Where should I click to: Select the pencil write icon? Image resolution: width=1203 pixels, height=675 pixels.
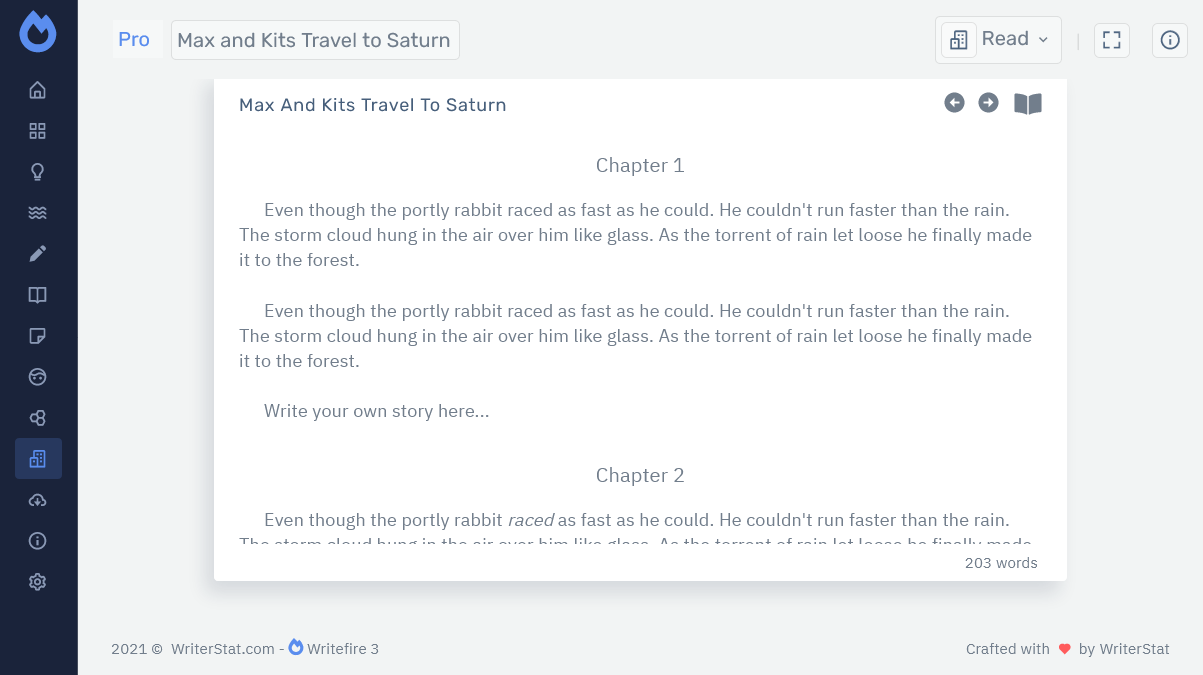(38, 254)
